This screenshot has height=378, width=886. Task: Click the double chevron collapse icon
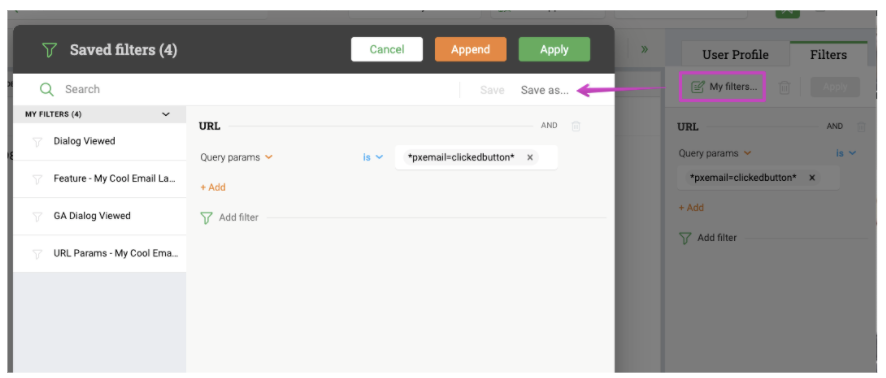(644, 49)
